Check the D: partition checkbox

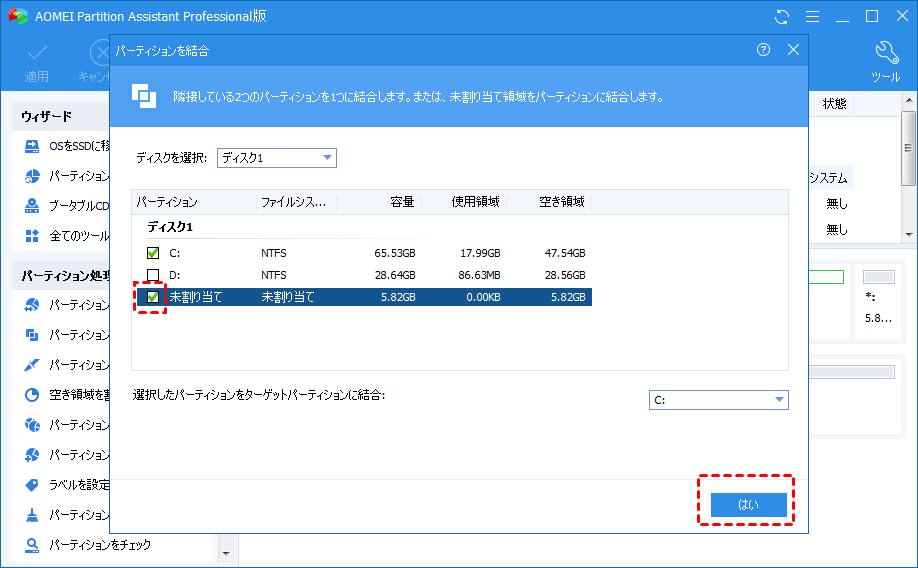click(x=153, y=275)
